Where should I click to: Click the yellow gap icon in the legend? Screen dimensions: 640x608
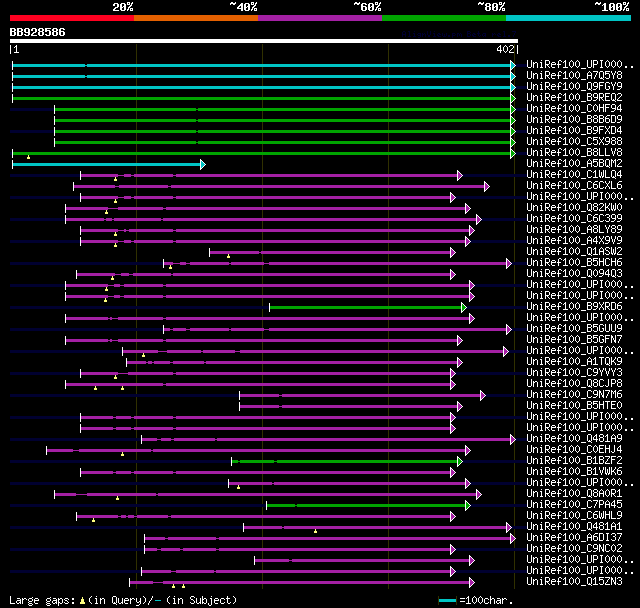coord(82,601)
